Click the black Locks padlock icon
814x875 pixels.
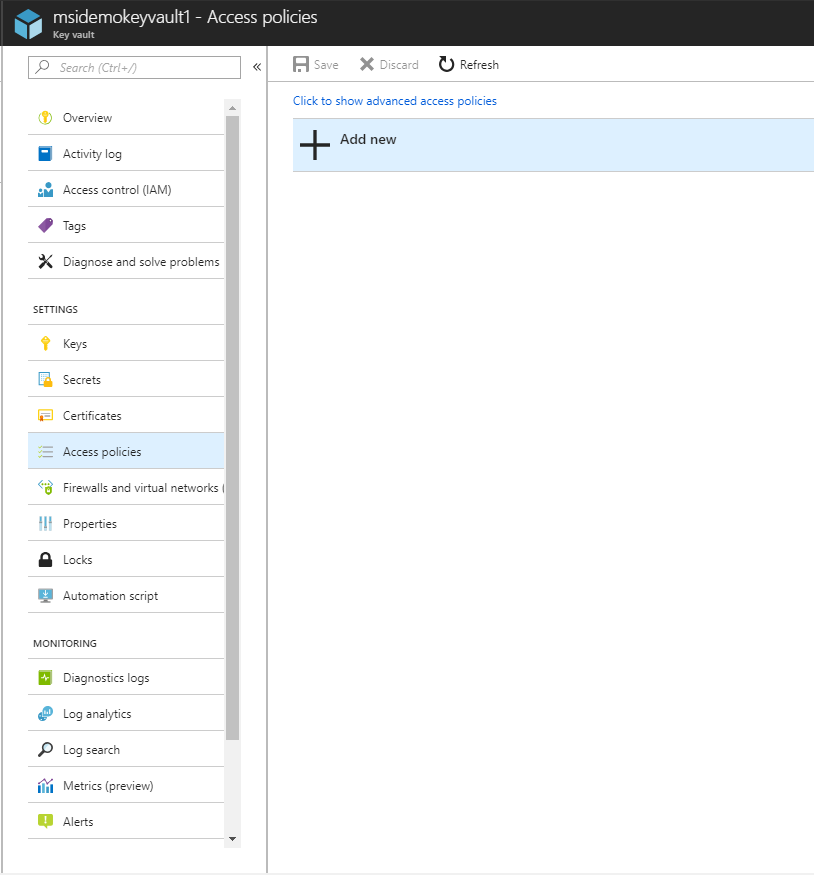pos(45,560)
